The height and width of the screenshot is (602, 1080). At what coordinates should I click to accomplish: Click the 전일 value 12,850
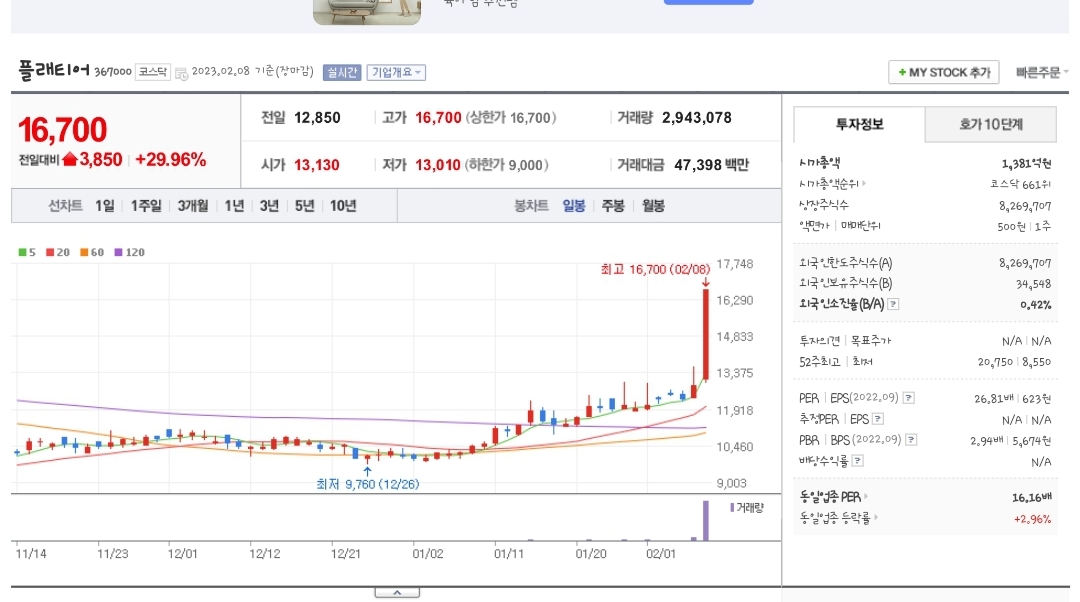[318, 118]
